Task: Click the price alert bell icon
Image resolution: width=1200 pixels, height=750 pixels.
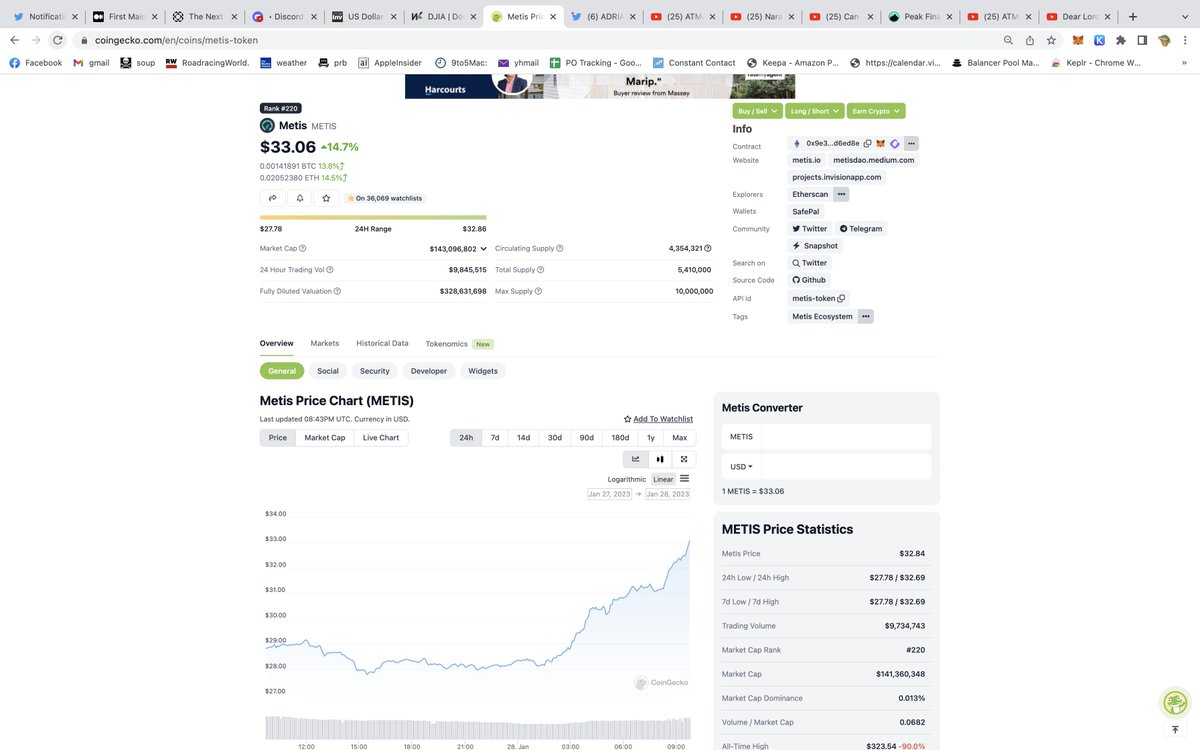Action: [299, 198]
